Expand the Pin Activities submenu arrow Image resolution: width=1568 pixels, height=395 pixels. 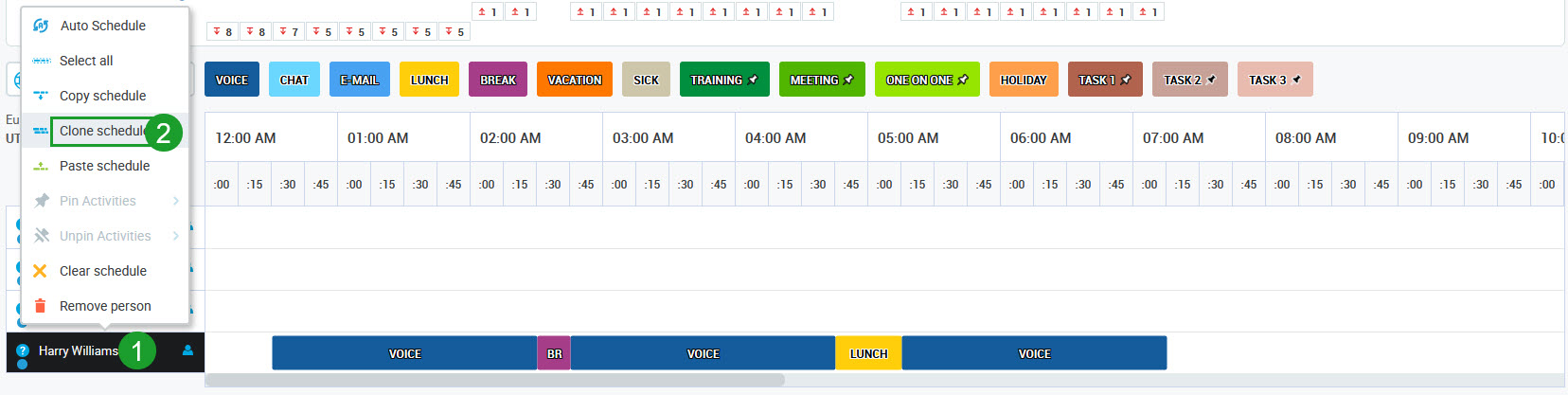[x=176, y=201]
